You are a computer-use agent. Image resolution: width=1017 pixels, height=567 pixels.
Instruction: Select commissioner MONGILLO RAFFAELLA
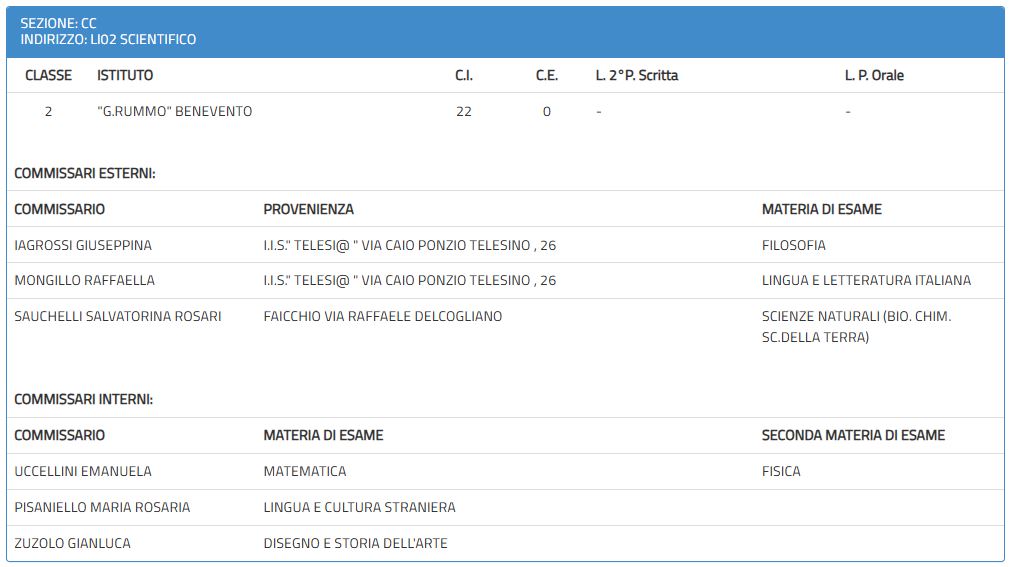(85, 280)
